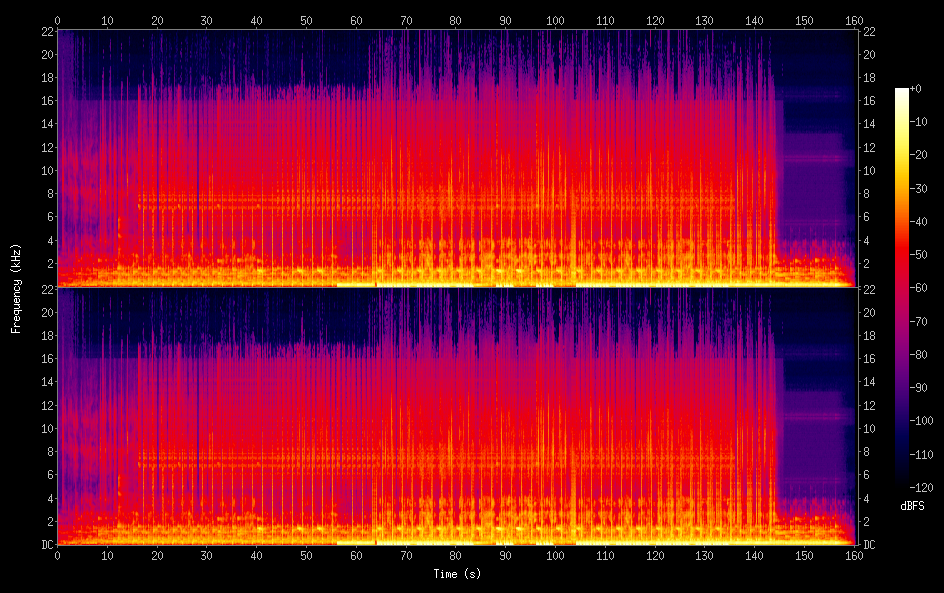Select the "-120" colorbar value
The height and width of the screenshot is (593, 944).
click(922, 488)
